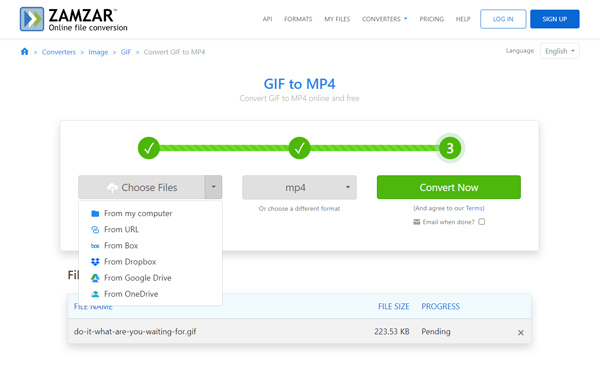Image resolution: width=600 pixels, height=365 pixels.
Task: Click the envelope email icon
Action: click(417, 222)
